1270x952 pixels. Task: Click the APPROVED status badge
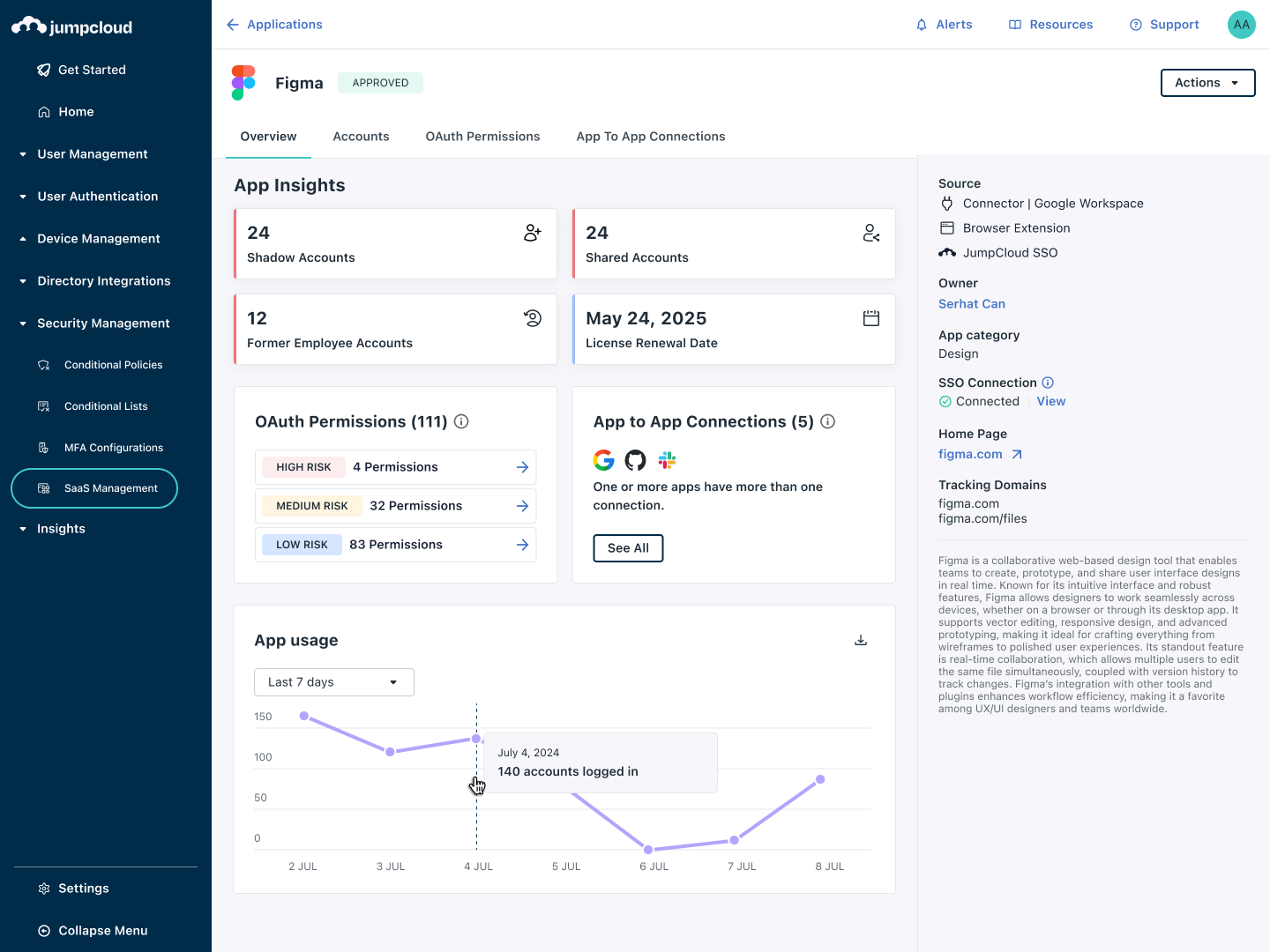point(380,83)
